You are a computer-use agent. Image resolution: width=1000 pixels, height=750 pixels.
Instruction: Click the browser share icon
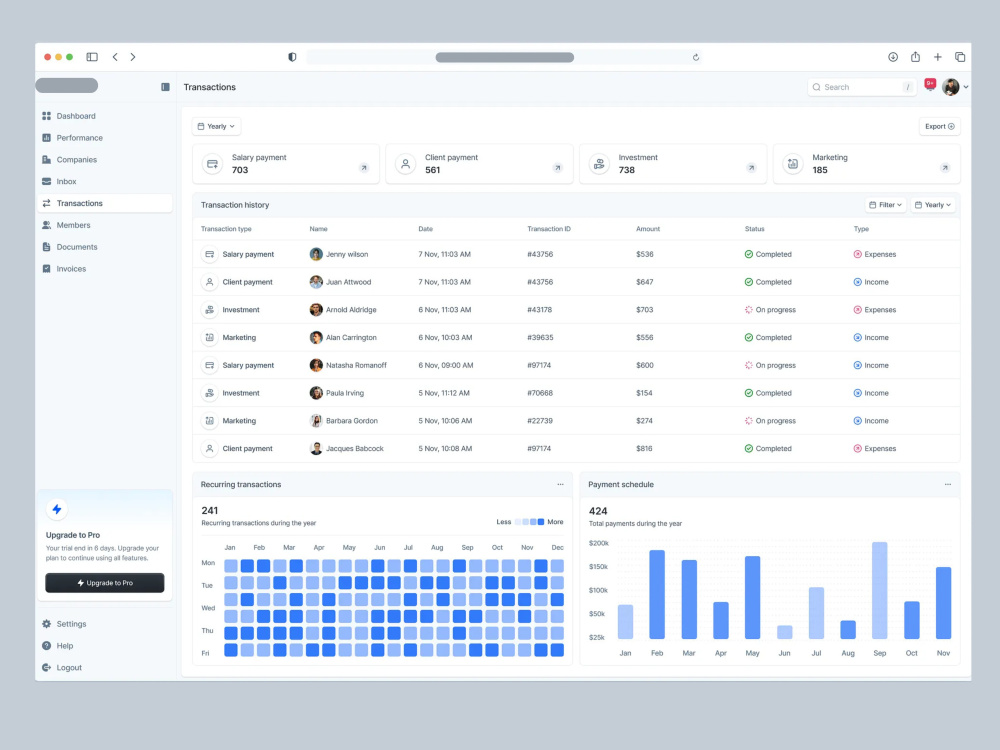[x=915, y=57]
